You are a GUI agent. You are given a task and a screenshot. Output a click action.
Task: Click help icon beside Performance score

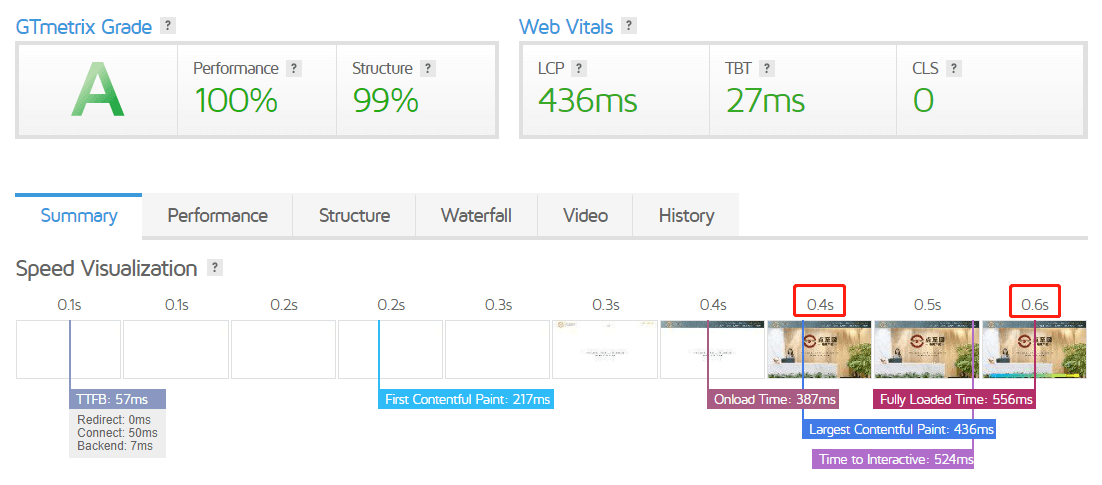tap(293, 69)
